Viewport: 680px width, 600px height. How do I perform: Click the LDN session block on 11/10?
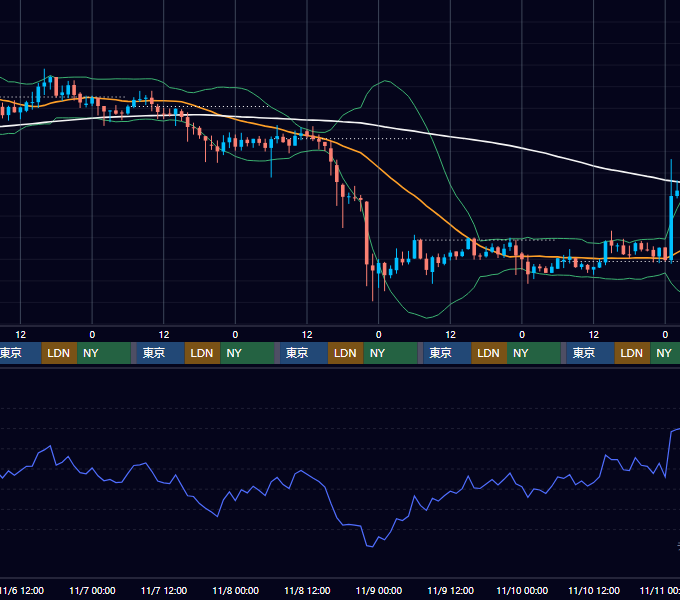[632, 353]
